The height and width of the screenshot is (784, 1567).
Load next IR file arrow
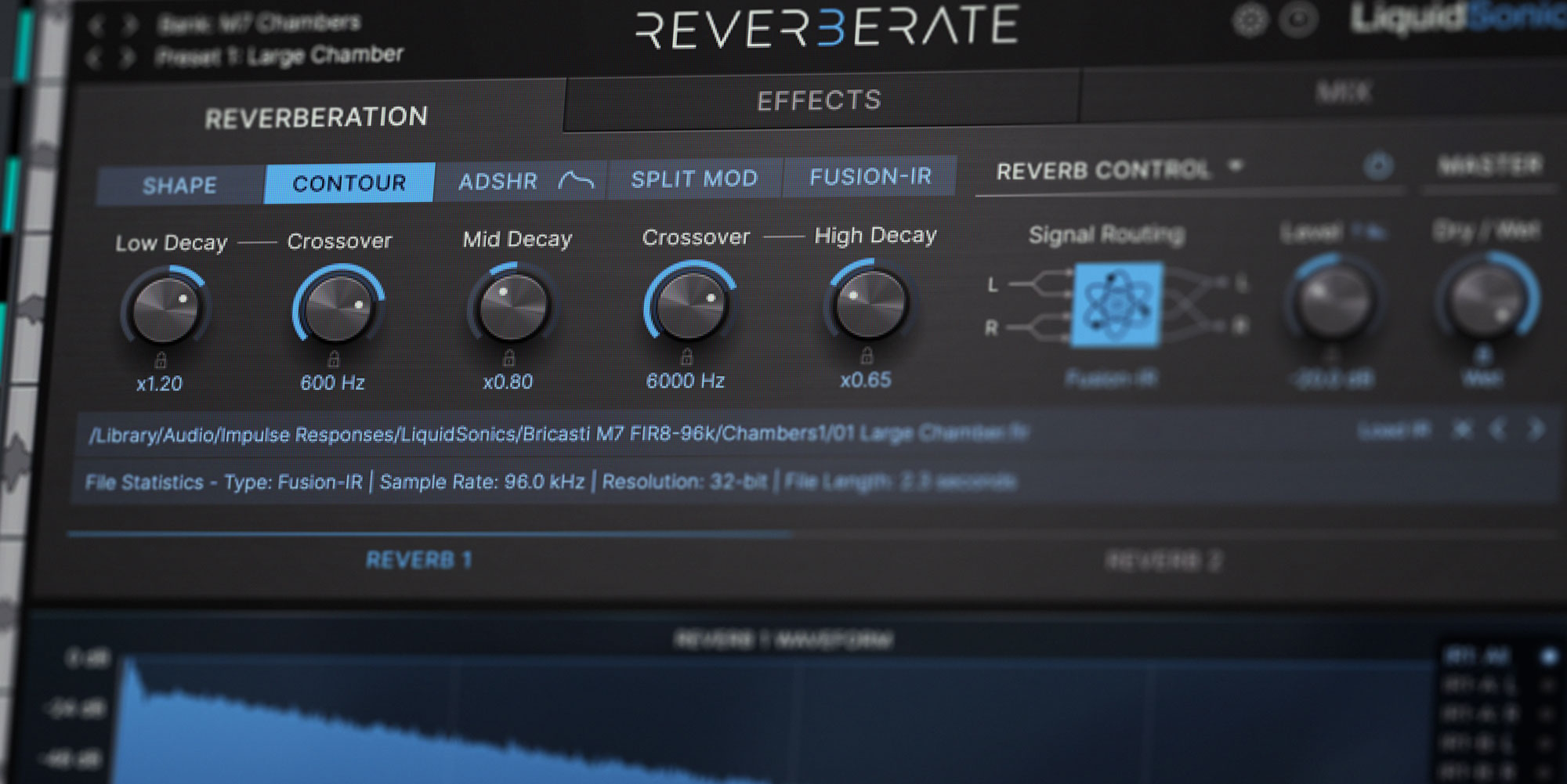click(1536, 429)
